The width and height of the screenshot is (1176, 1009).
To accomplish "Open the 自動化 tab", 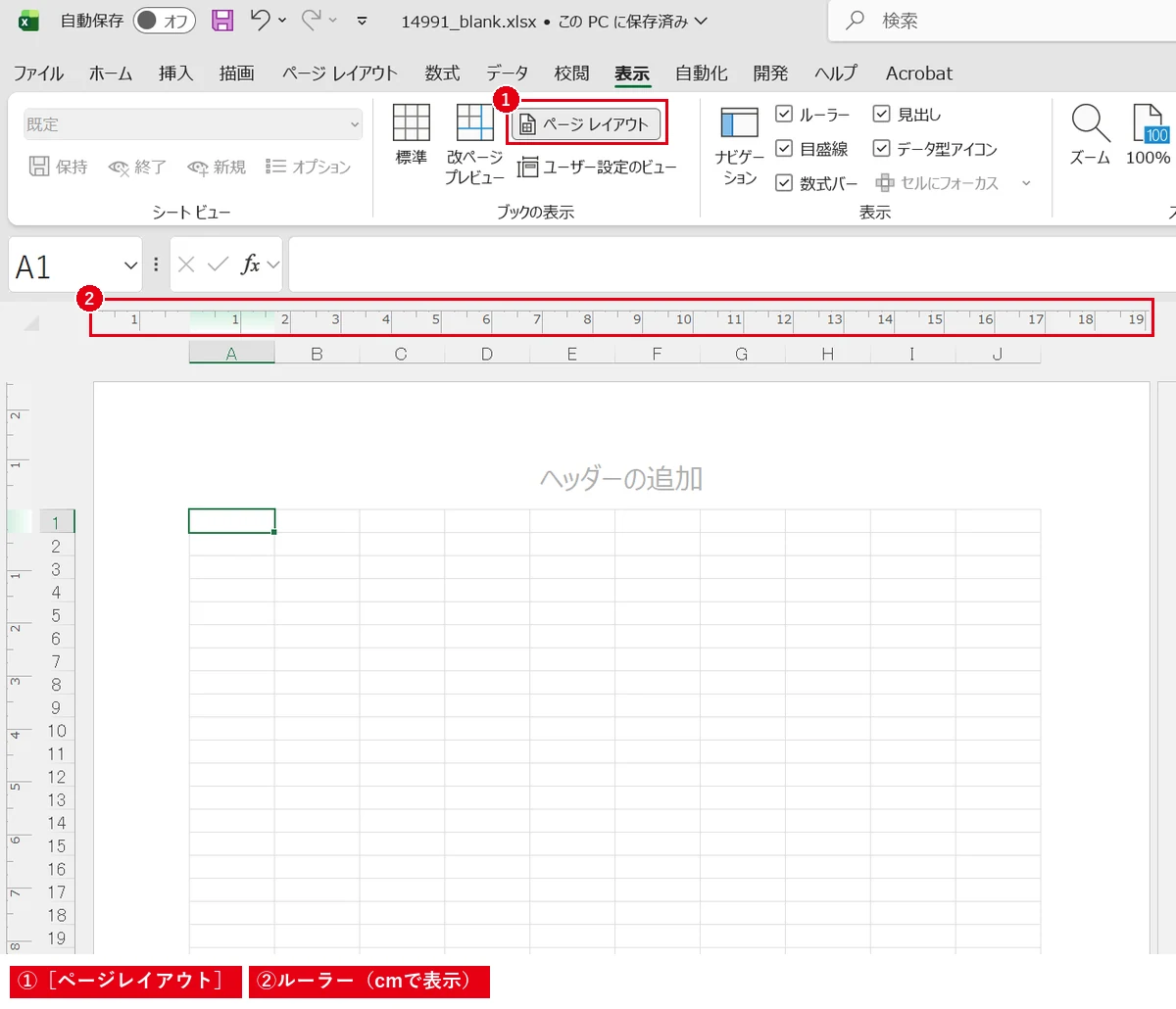I will tap(702, 73).
